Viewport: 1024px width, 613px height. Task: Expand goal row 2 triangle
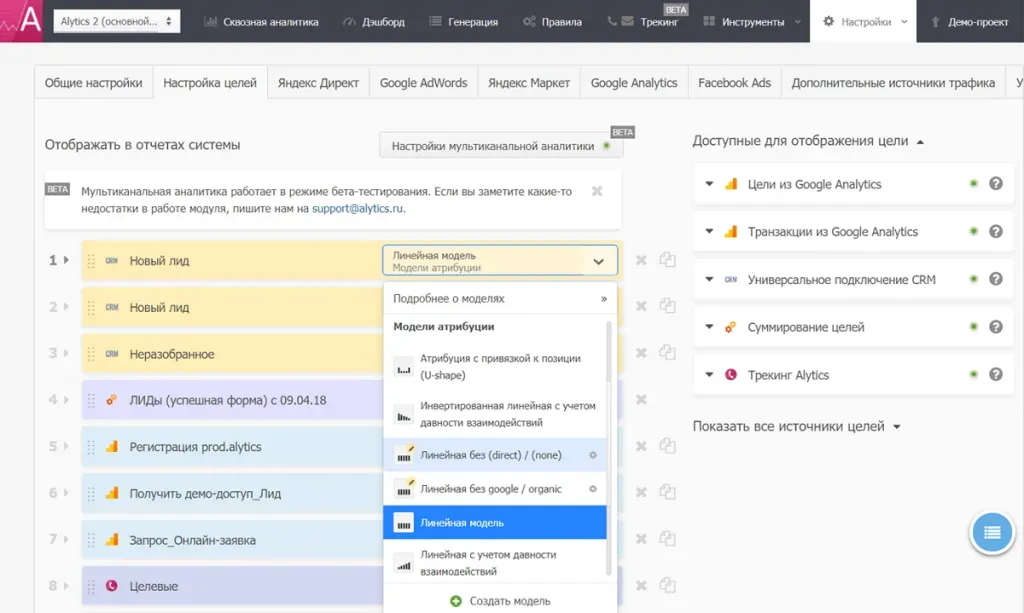66,306
